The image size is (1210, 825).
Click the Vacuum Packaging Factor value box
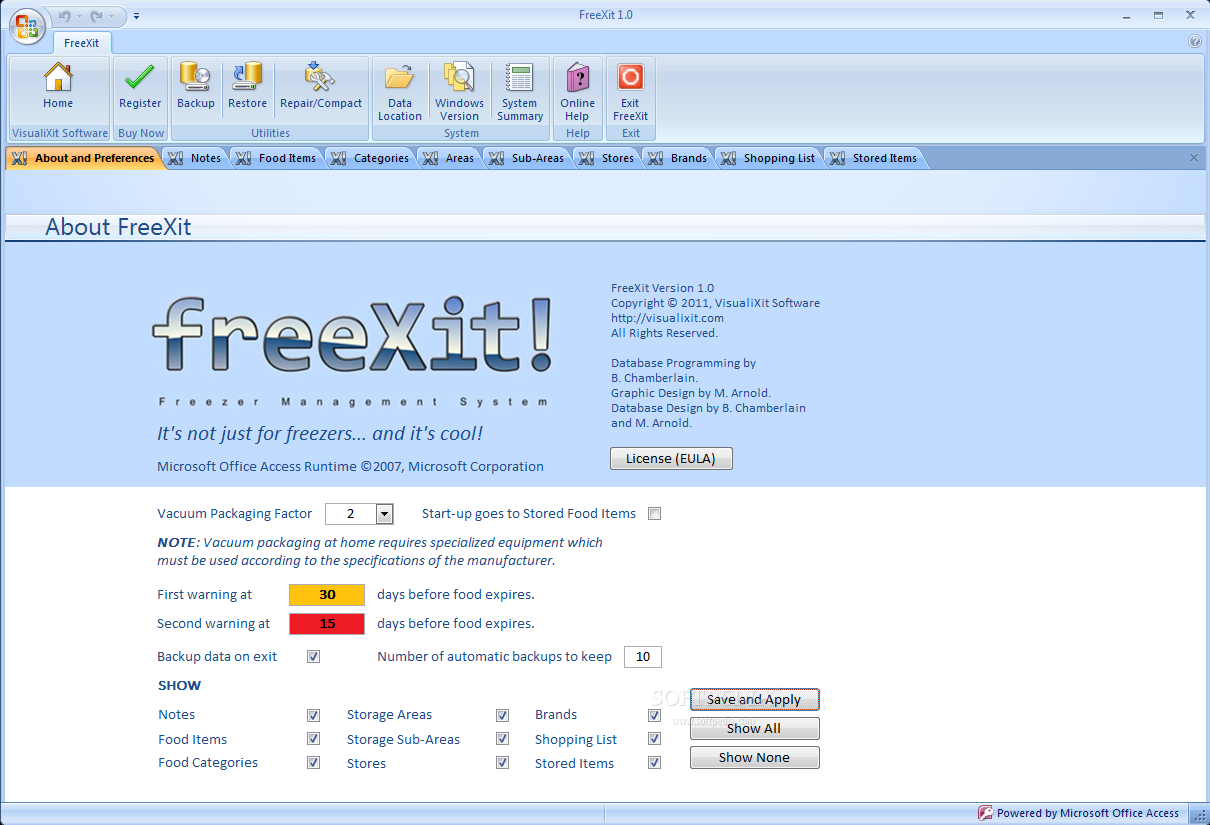click(351, 514)
